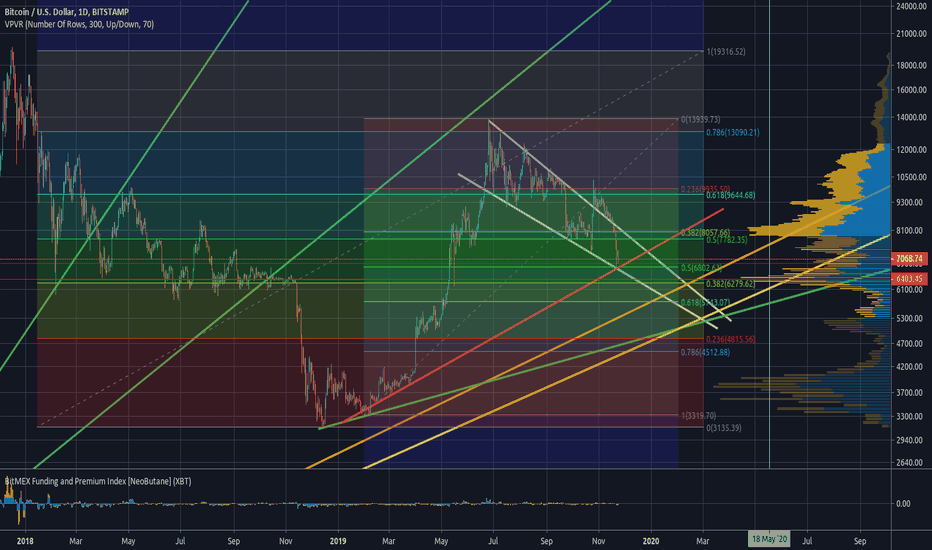This screenshot has height=550, width=932.
Task: Click the highlighted 18 May '20 date label
Action: click(x=769, y=539)
